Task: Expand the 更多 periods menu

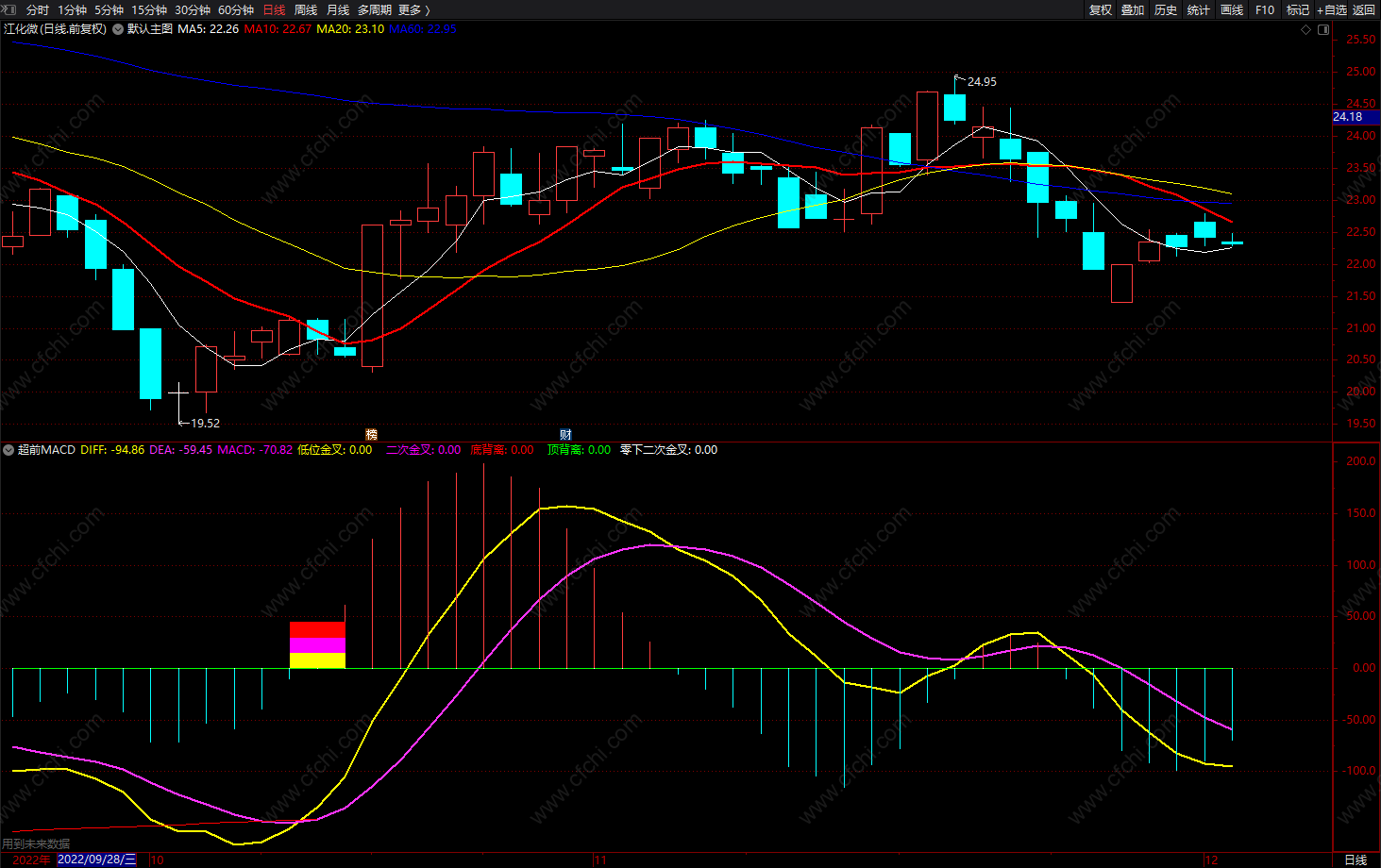Action: (413, 9)
